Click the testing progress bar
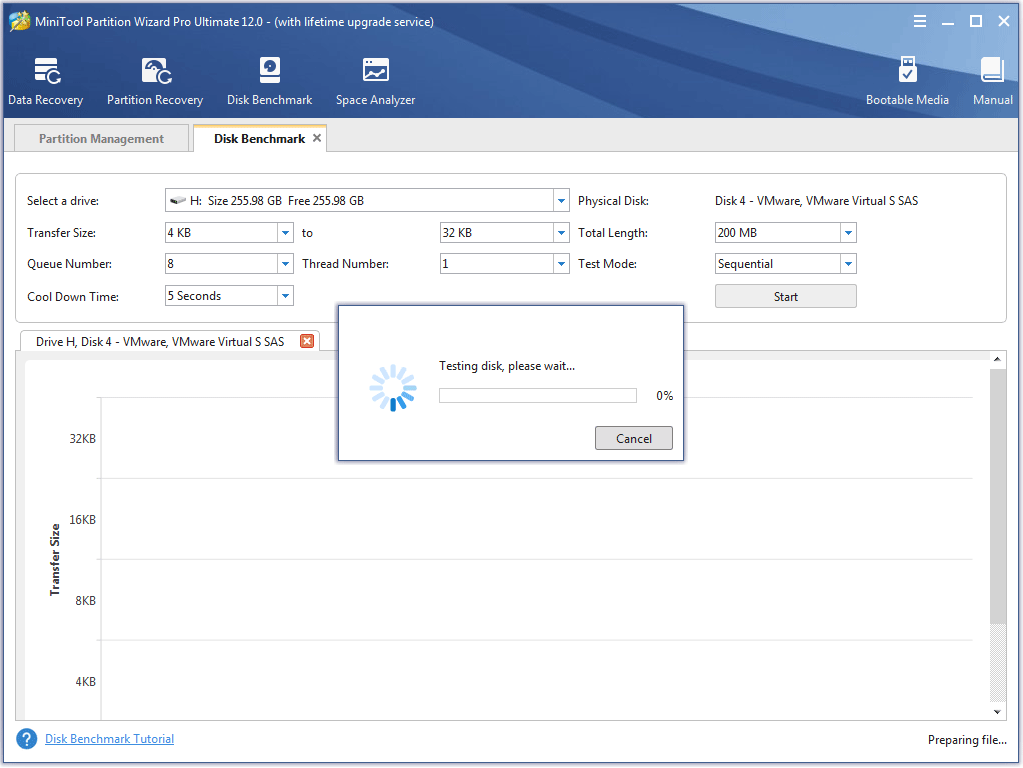The width and height of the screenshot is (1023, 768). pyautogui.click(x=538, y=395)
